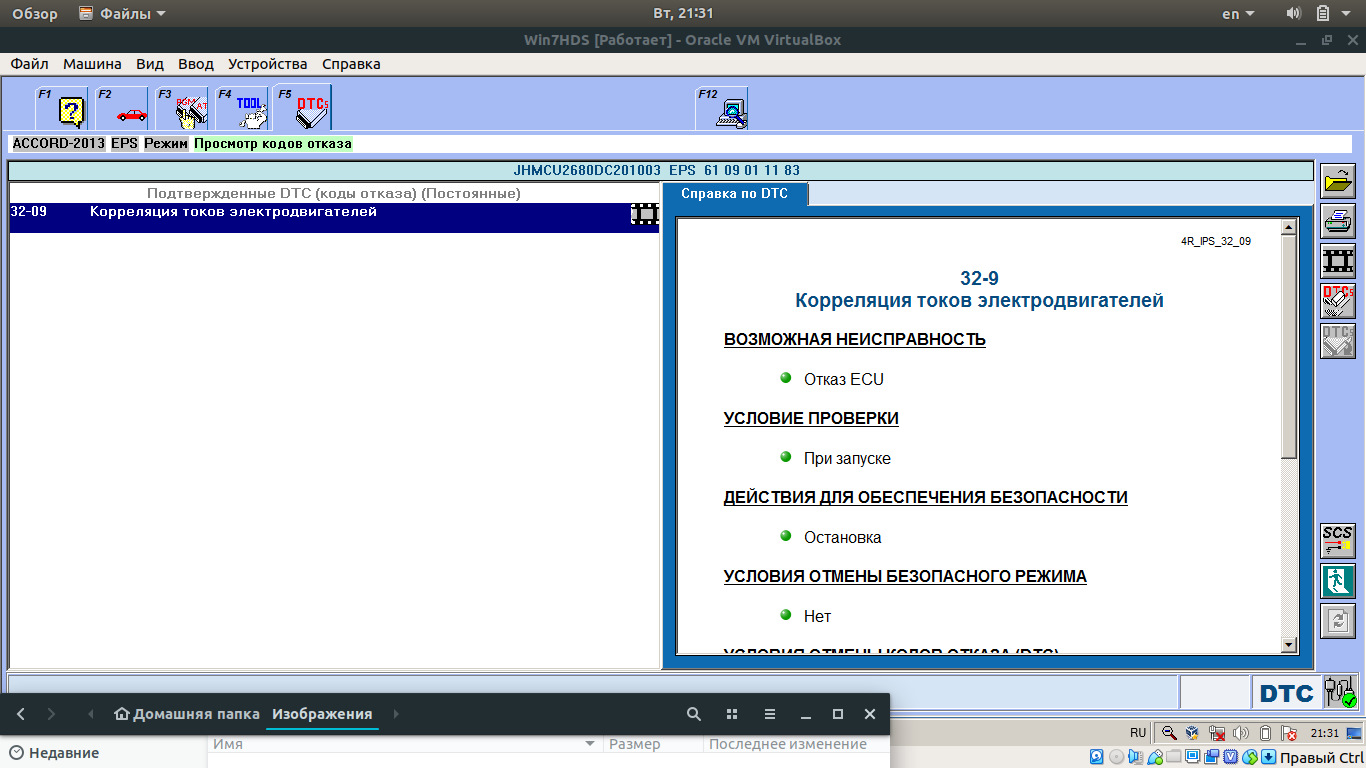1366x768 pixels.
Task: Click the VirtualBox optical disc indicator
Action: (x=1116, y=757)
